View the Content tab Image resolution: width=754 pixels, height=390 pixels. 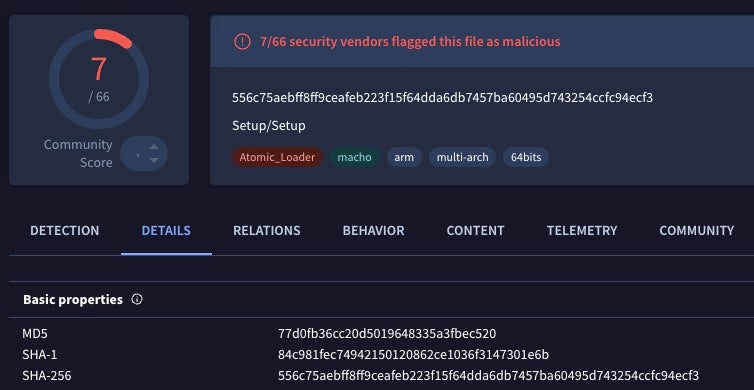(x=476, y=231)
